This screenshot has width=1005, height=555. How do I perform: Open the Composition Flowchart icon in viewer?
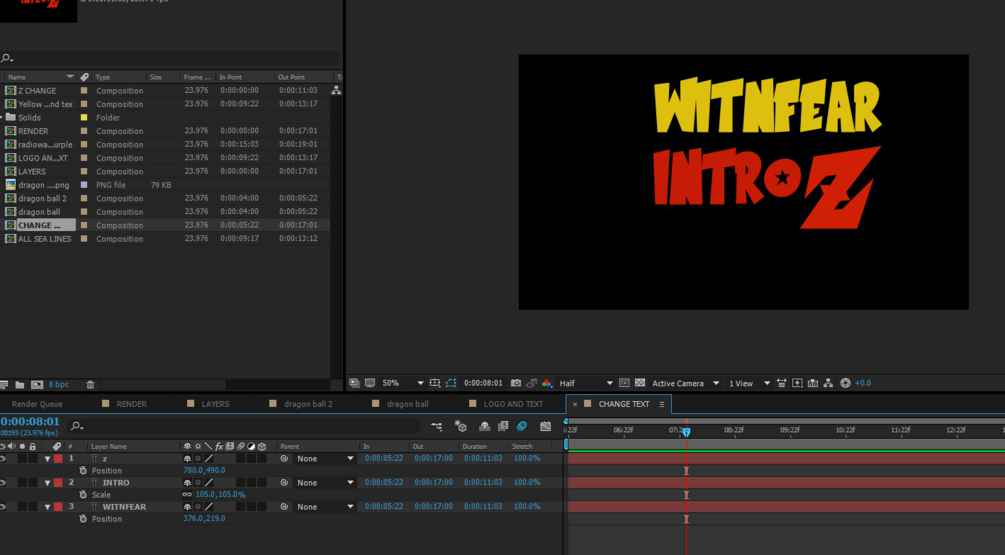pos(828,383)
